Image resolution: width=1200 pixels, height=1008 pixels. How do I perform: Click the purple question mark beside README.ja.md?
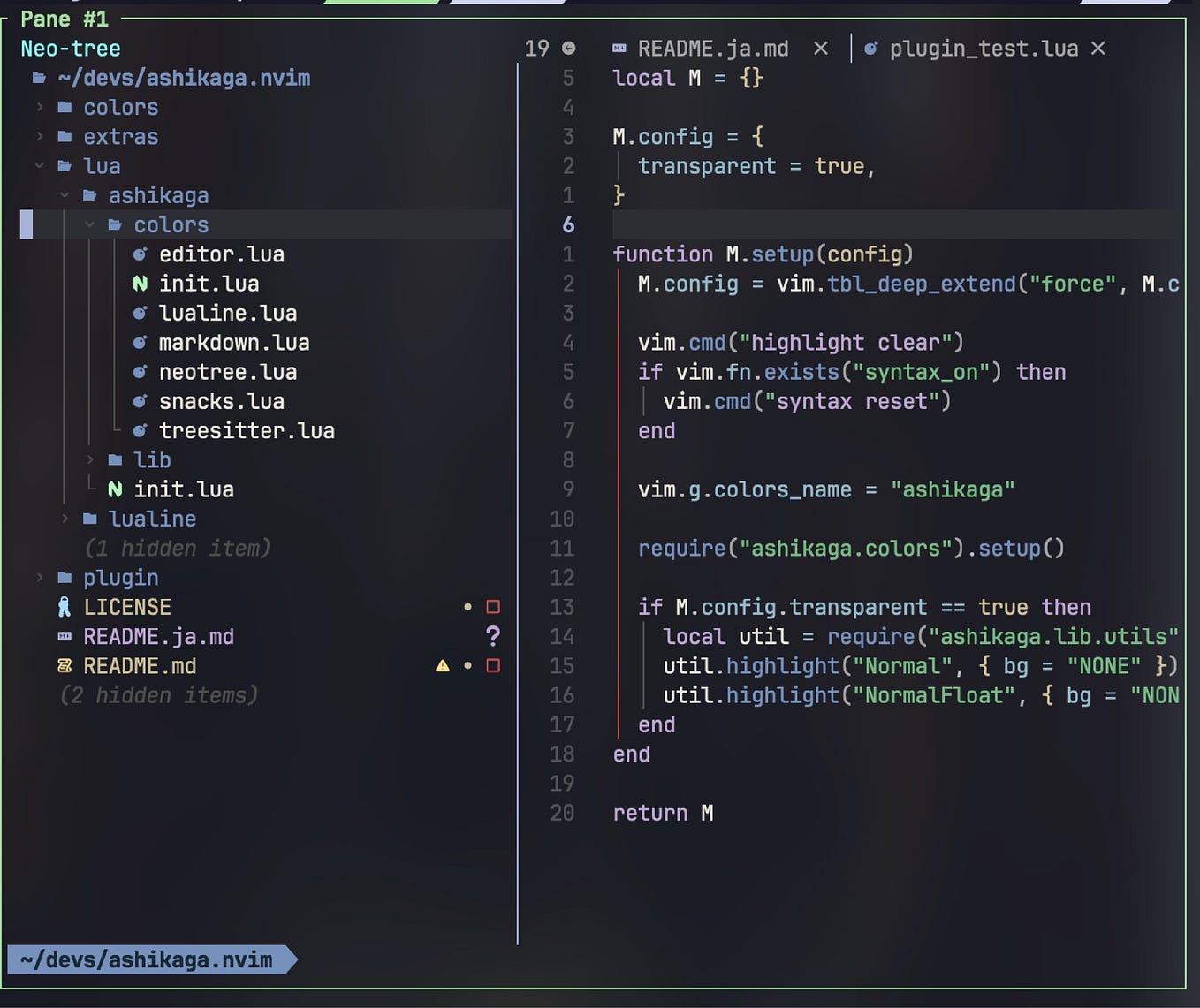click(x=493, y=636)
